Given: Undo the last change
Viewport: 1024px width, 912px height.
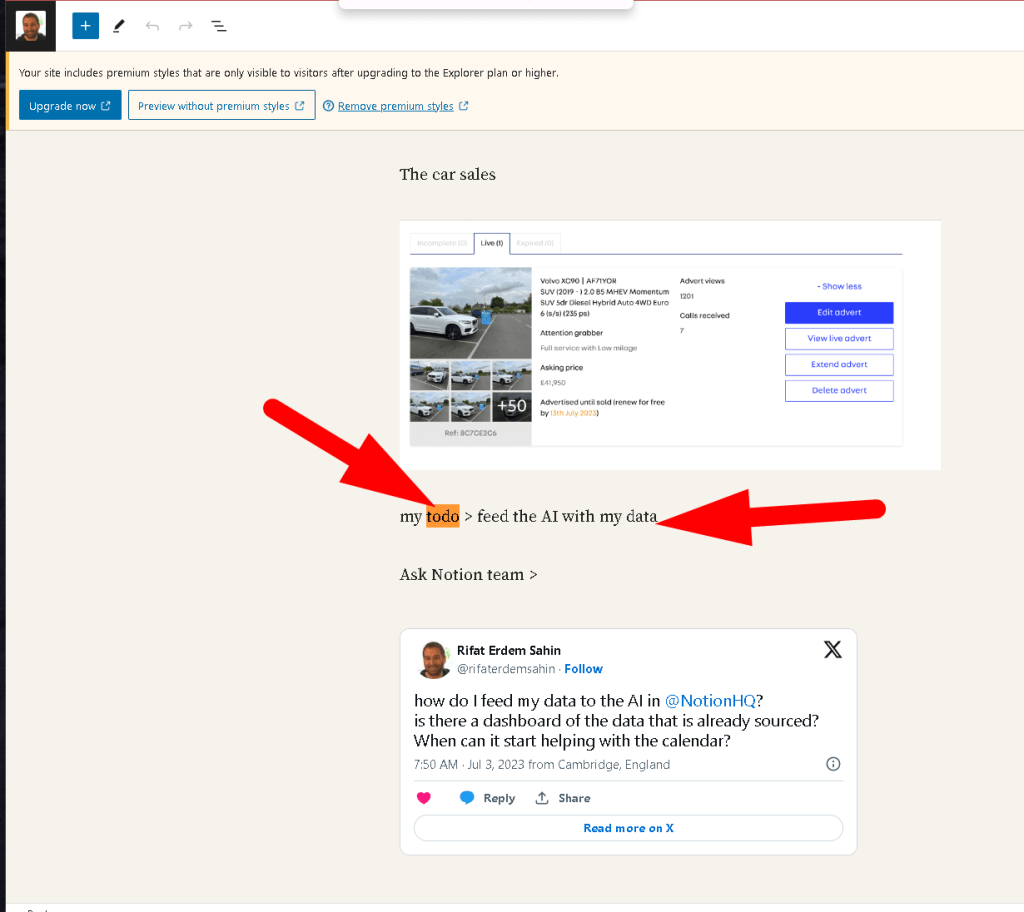Looking at the screenshot, I should [x=152, y=26].
